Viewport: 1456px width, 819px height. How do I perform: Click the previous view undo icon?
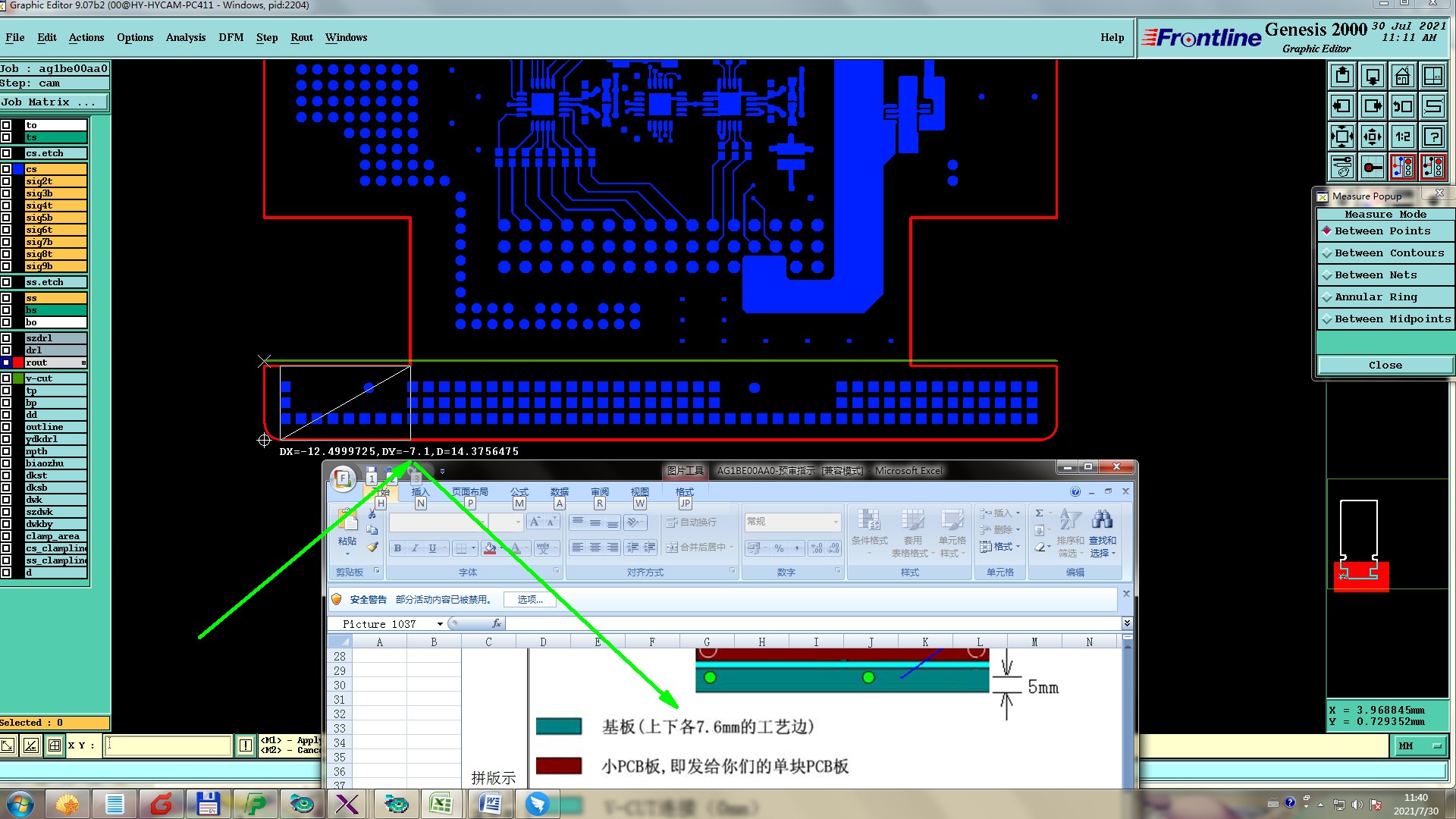coord(1402,107)
